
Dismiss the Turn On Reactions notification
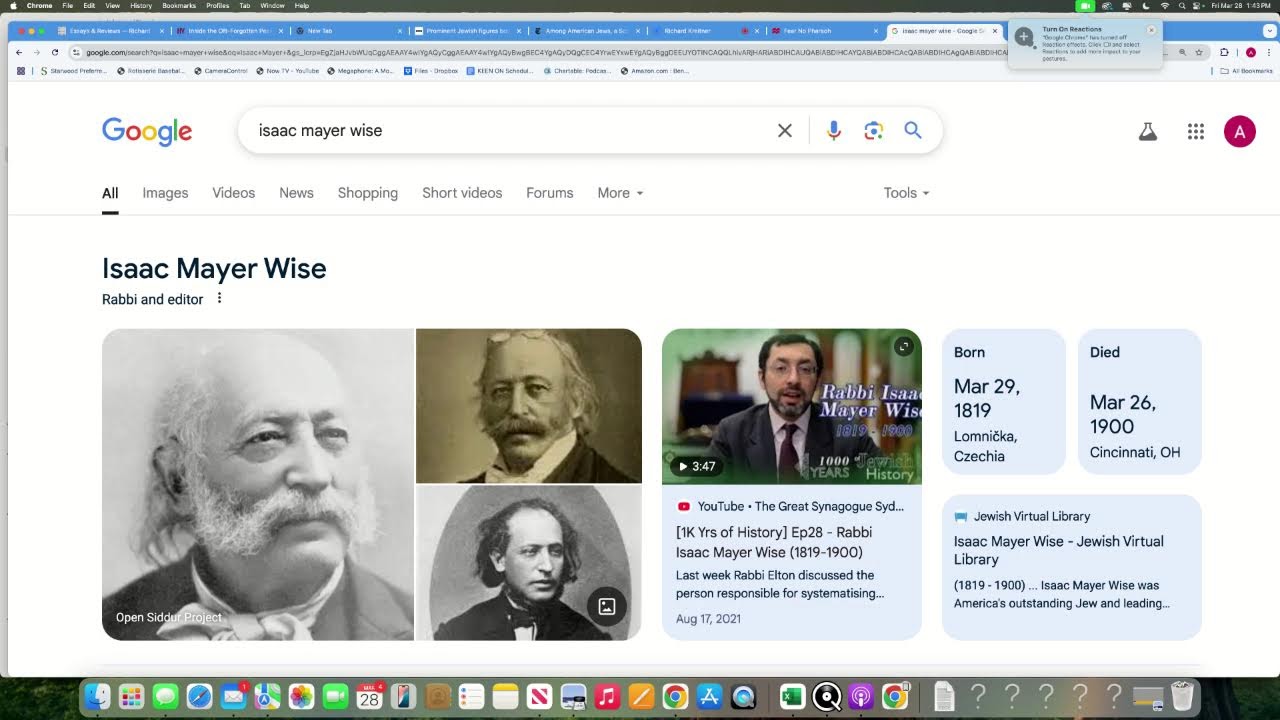pos(1151,30)
